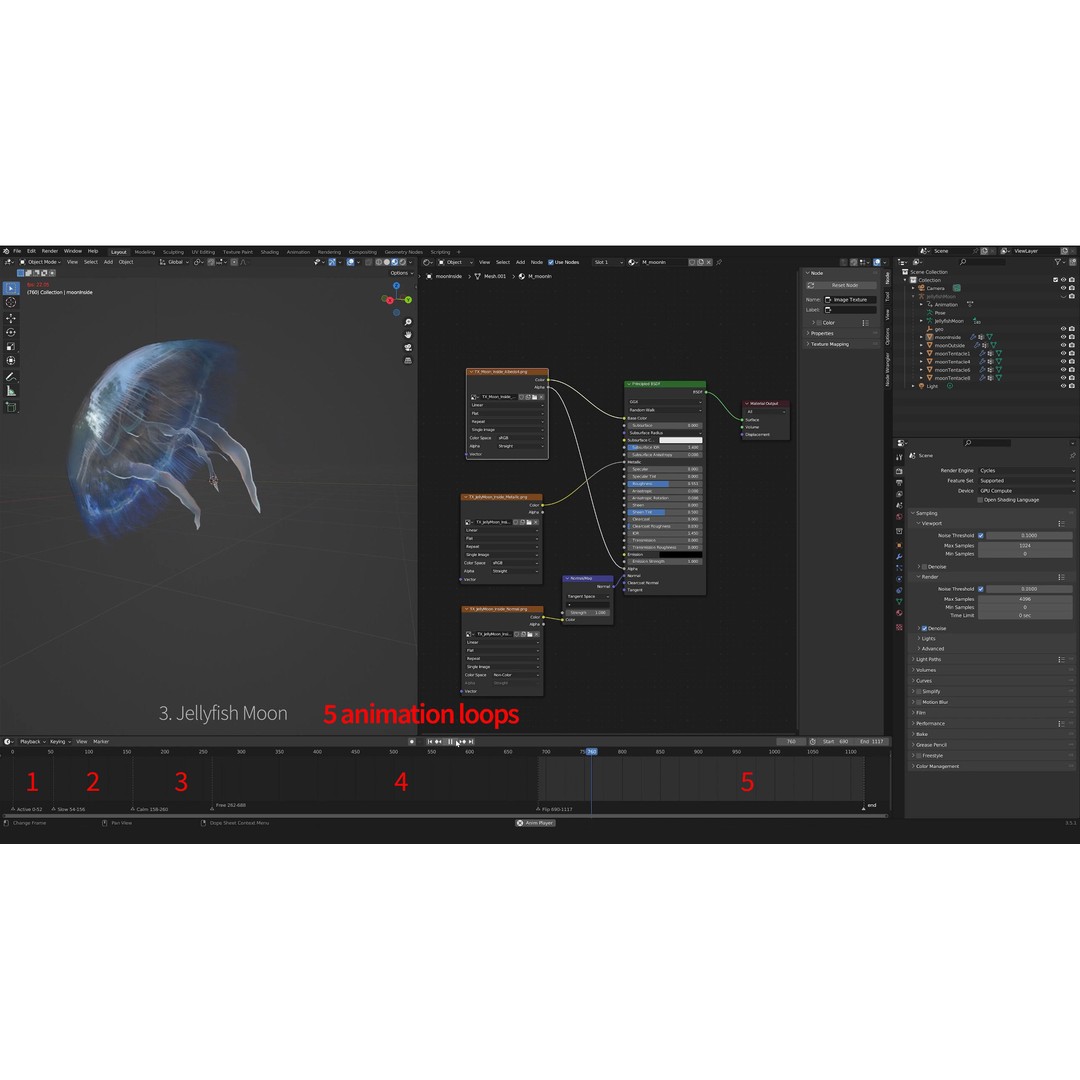Image resolution: width=1080 pixels, height=1080 pixels.
Task: Toggle auto keying record button
Action: (412, 742)
